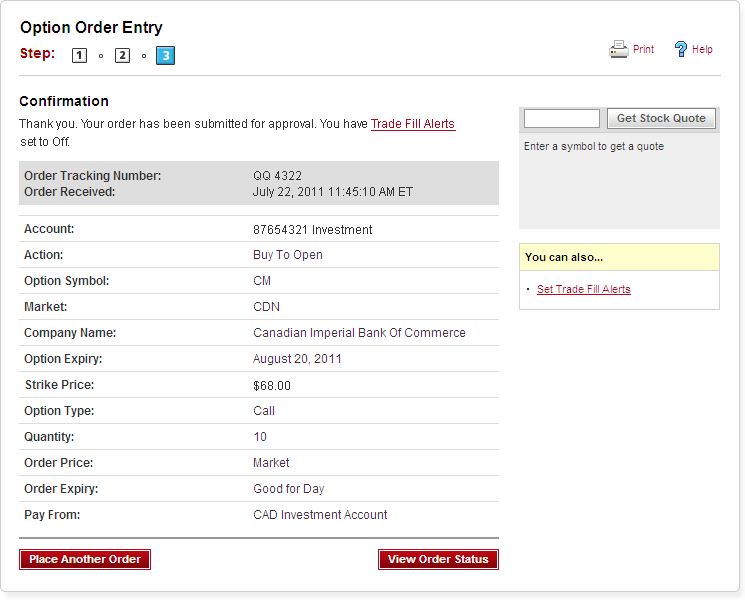
Task: Open Trade Fill Alerts link in confirmation text
Action: tap(413, 124)
